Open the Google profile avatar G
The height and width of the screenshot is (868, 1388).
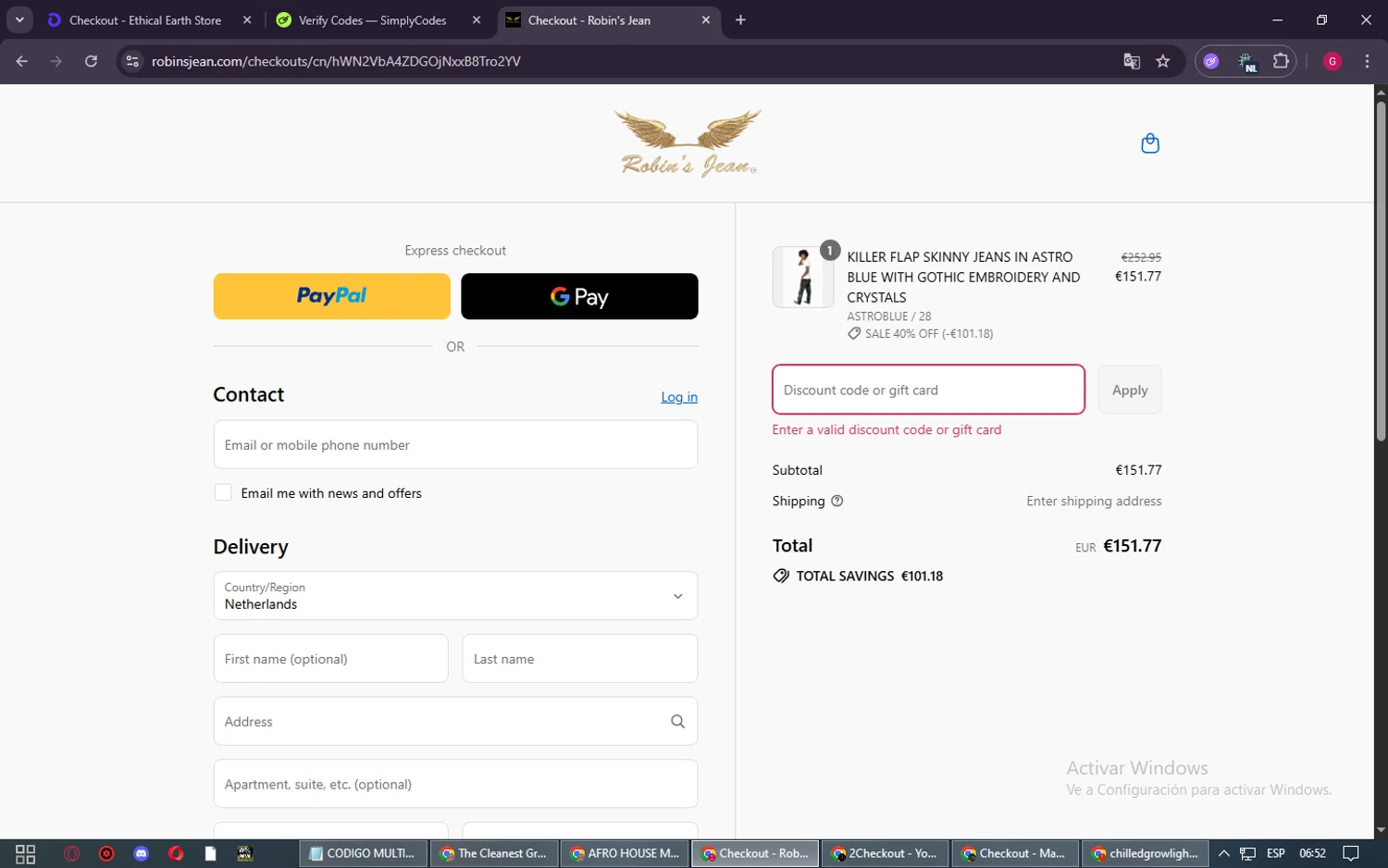1332,61
